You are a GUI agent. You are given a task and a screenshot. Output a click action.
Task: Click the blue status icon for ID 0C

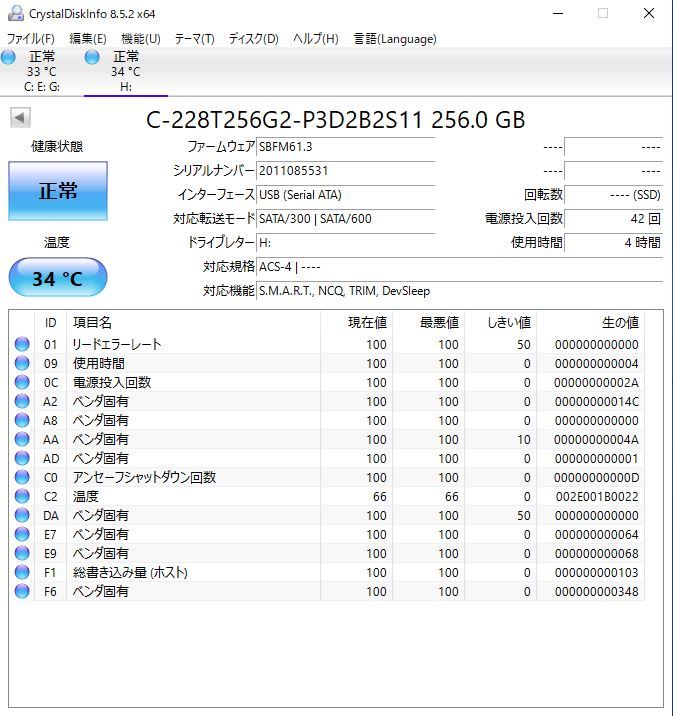click(x=22, y=382)
